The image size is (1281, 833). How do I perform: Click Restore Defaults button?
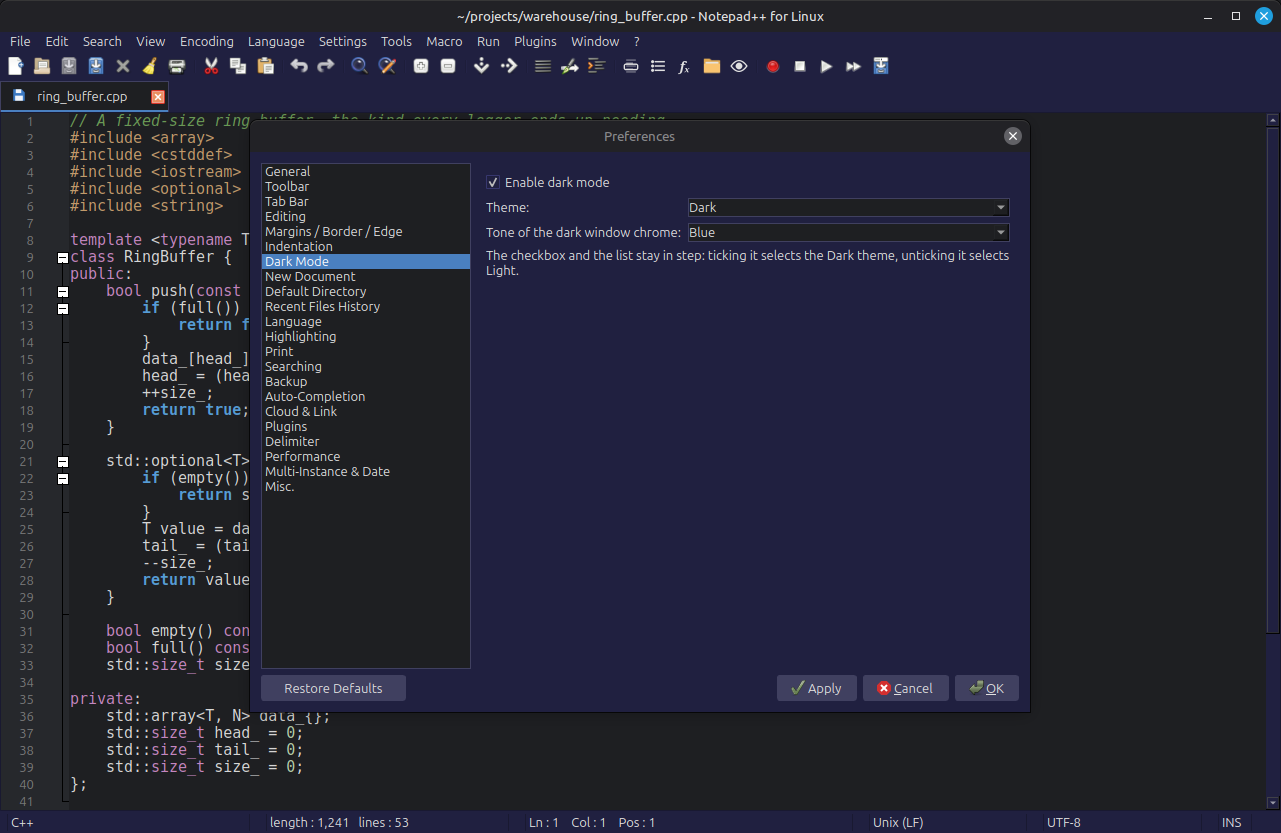333,688
